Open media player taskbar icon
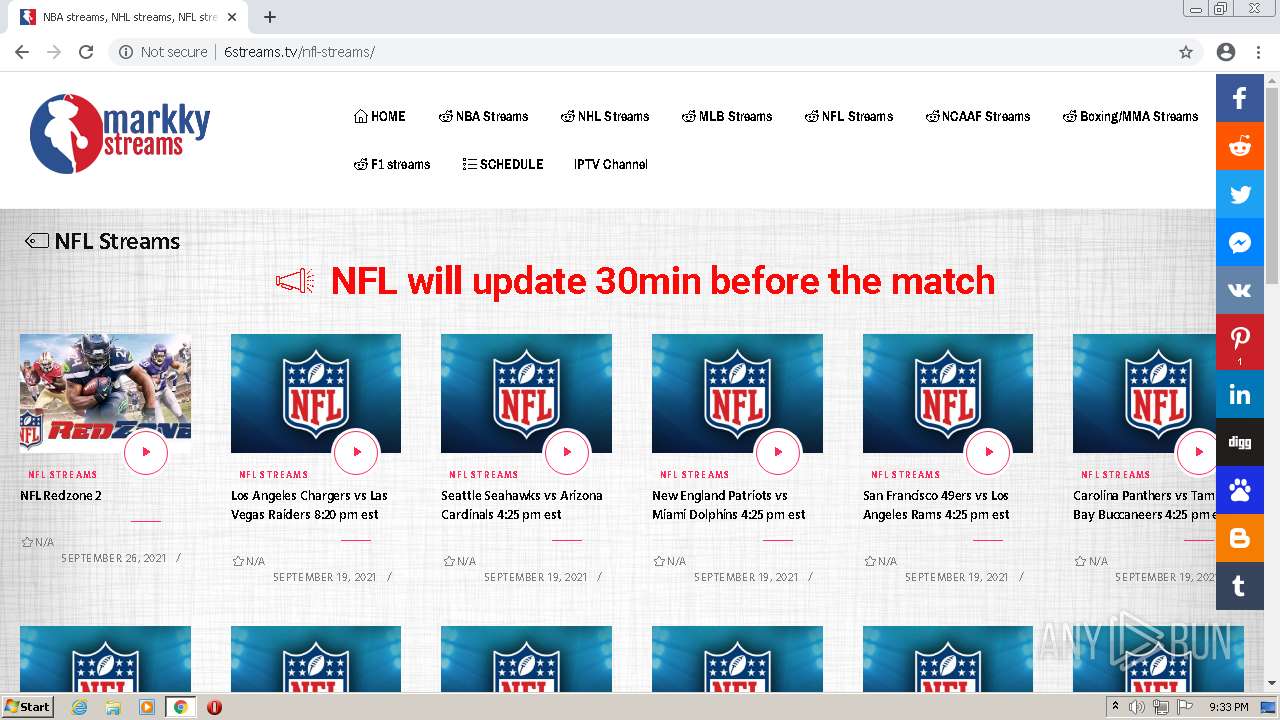This screenshot has height=720, width=1280. coord(147,707)
